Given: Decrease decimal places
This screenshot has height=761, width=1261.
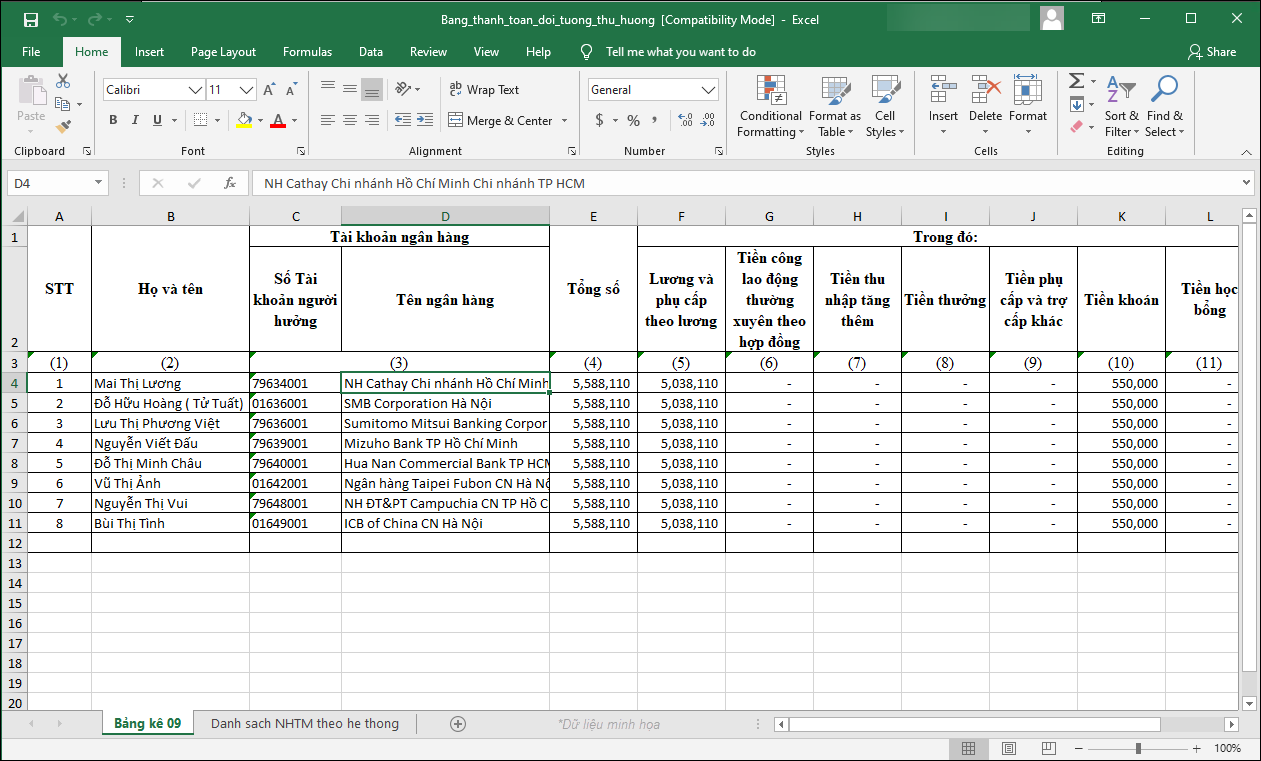Looking at the screenshot, I should [708, 120].
